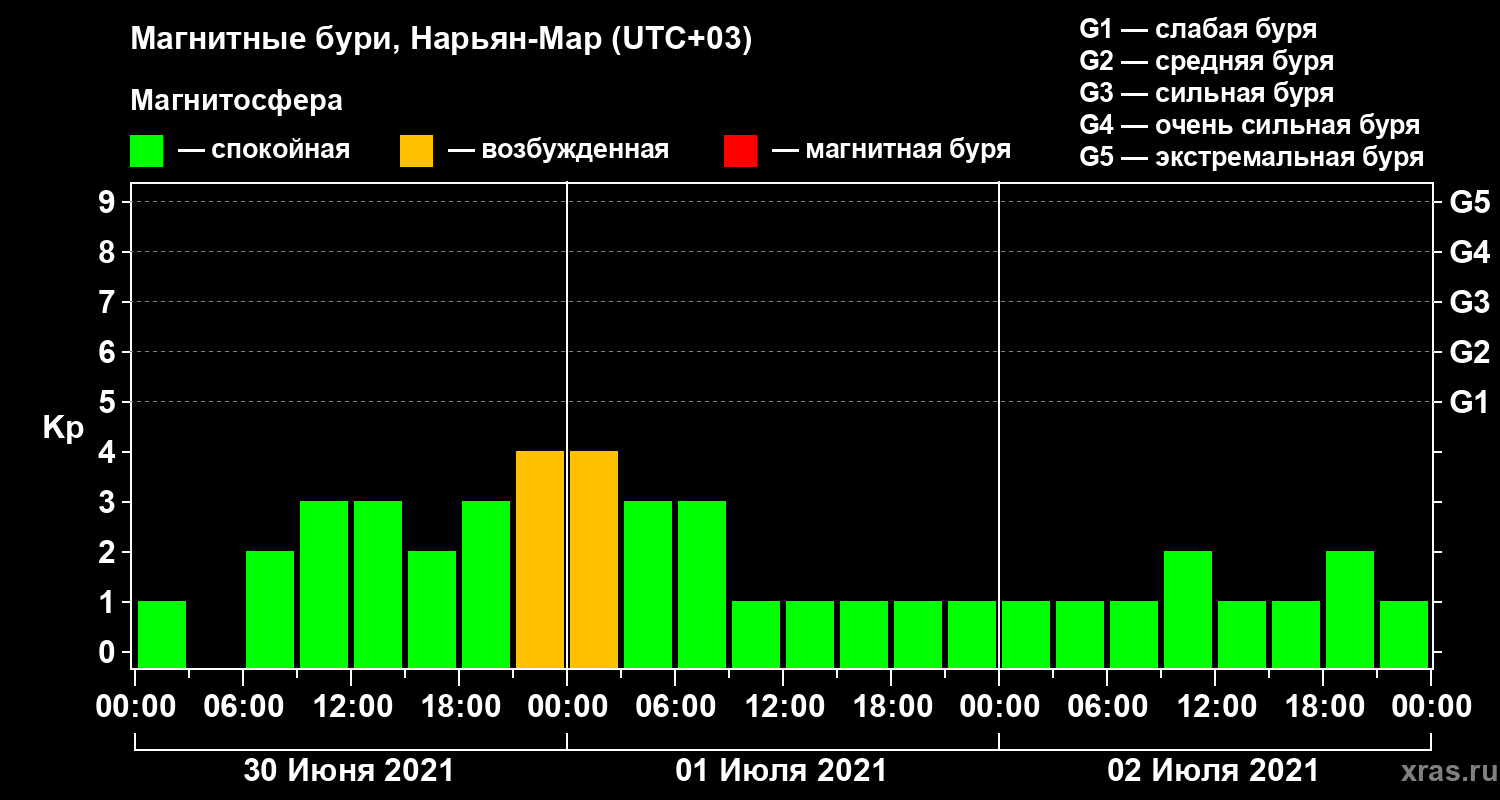Click the "02 Июля 2021" date label
Image resolution: width=1500 pixels, height=800 pixels.
point(1213,770)
